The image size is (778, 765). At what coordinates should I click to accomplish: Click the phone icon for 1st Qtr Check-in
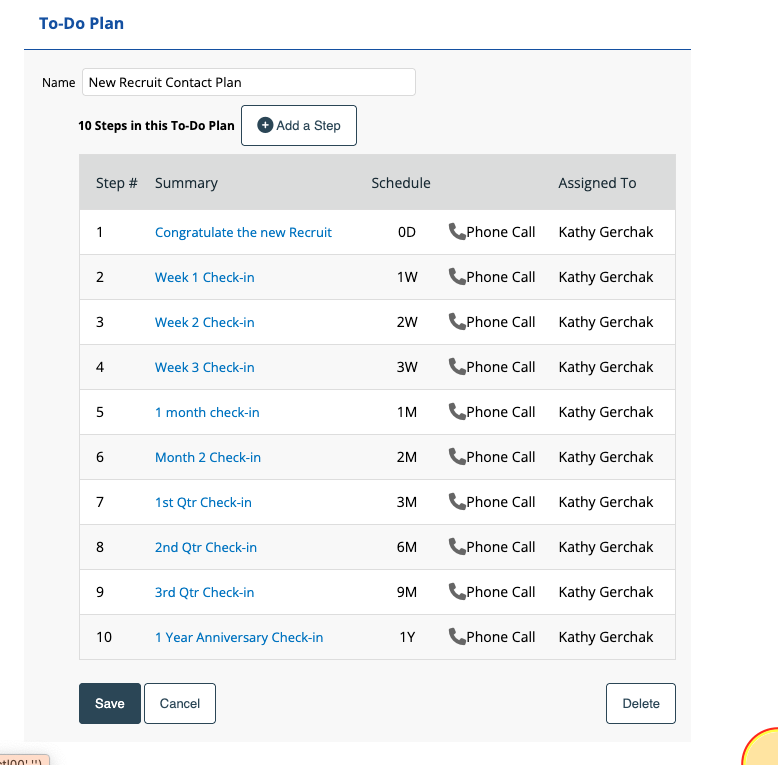[x=457, y=502]
